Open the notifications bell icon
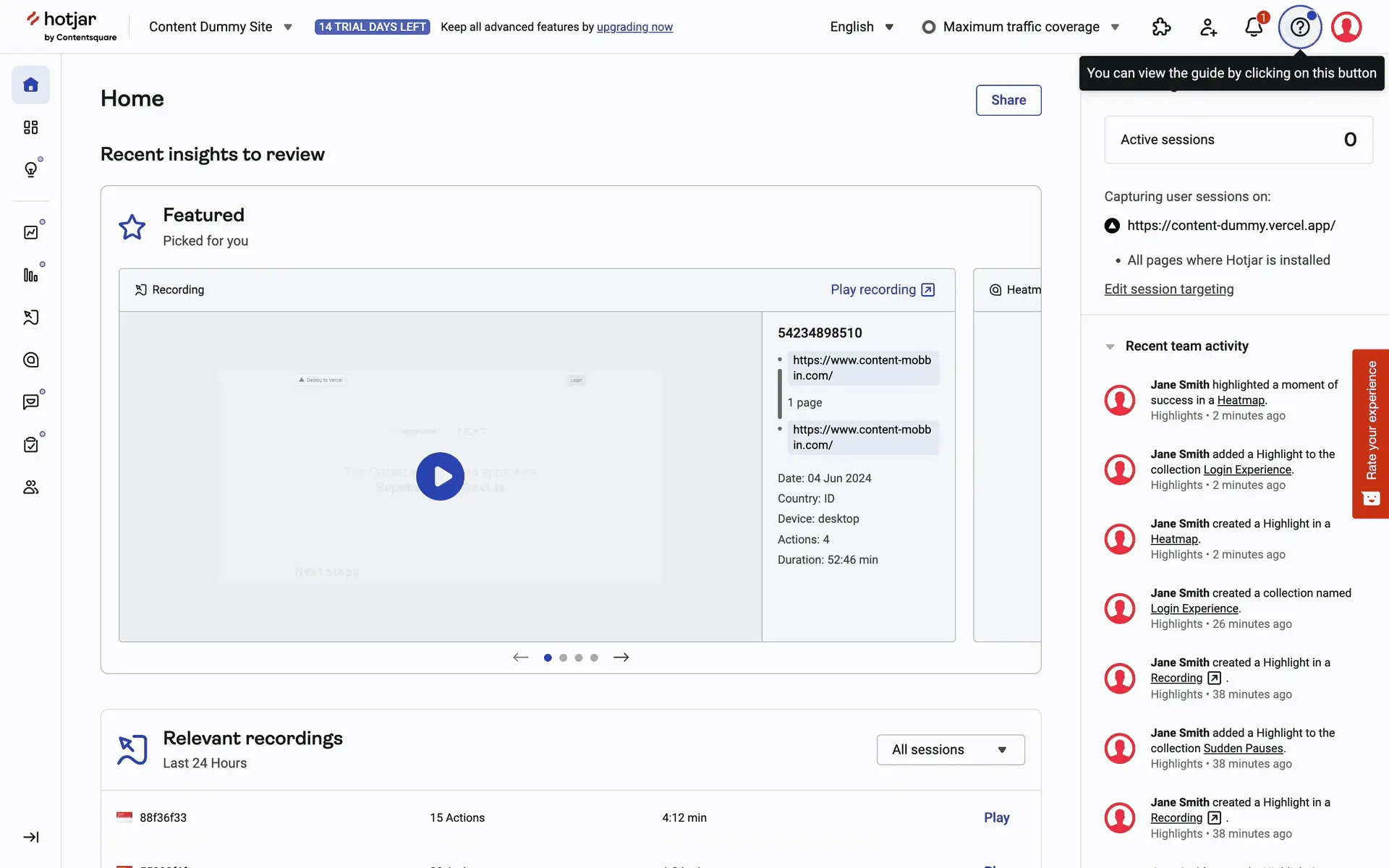The image size is (1389, 868). coord(1254,27)
